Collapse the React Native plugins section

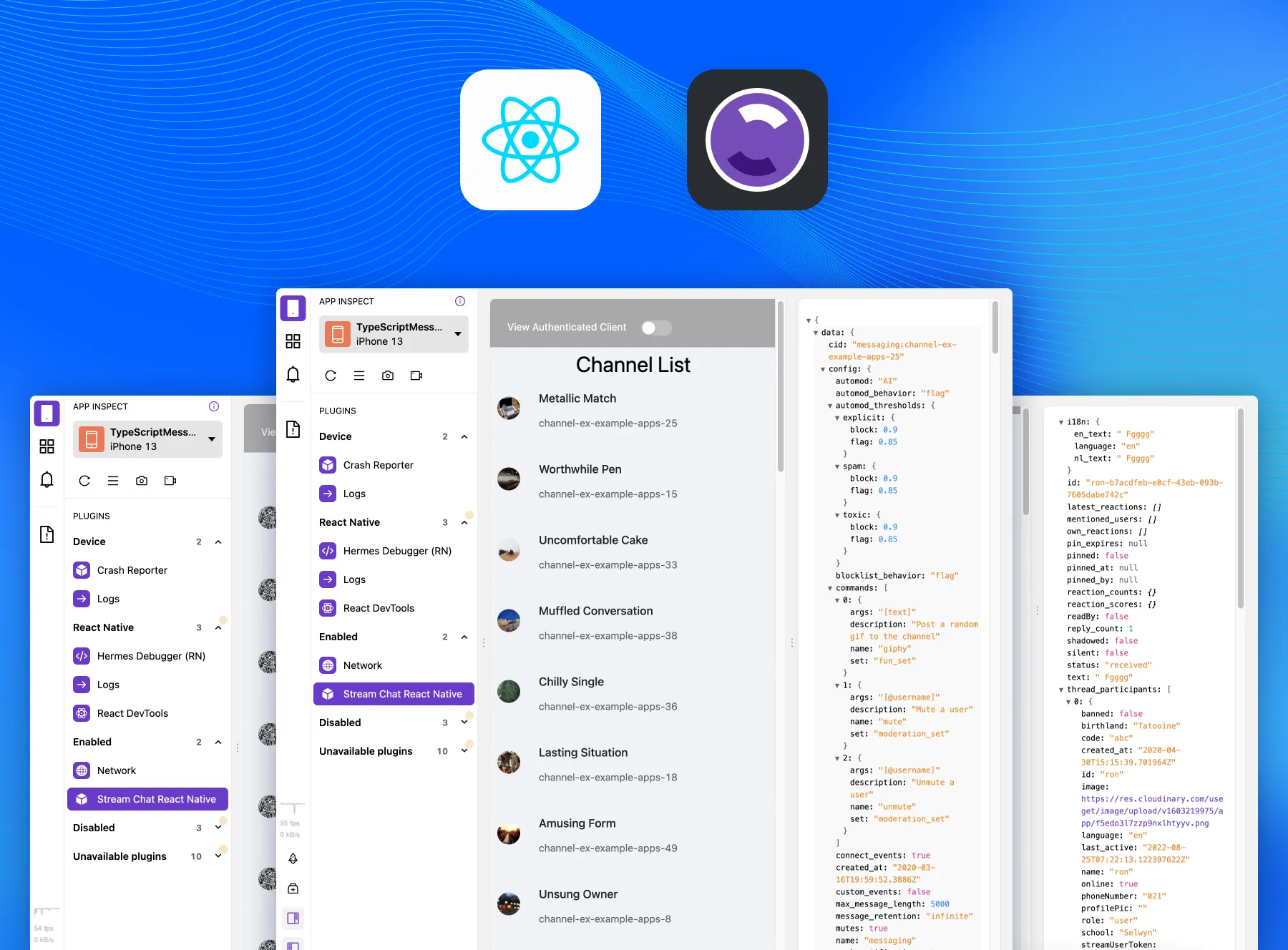465,522
